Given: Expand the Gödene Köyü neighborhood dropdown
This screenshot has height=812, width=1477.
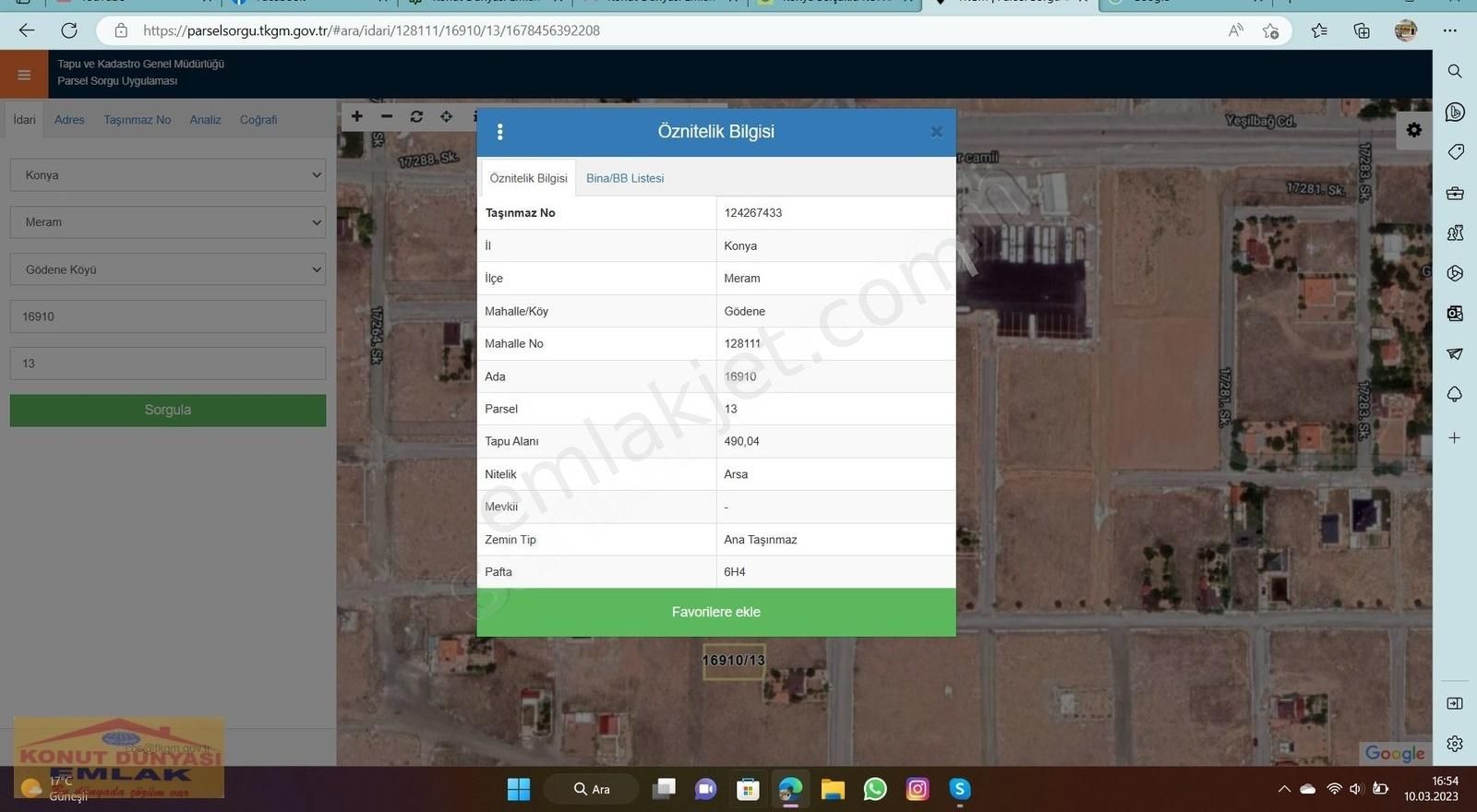Looking at the screenshot, I should click(168, 269).
